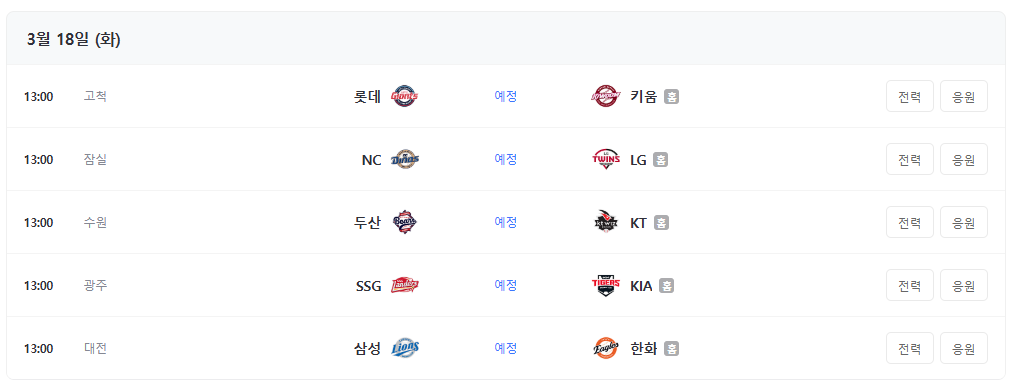Viewport: 1012px width, 389px height.
Task: Open 전력 for the 롯데 vs 키움 game
Action: [x=909, y=96]
